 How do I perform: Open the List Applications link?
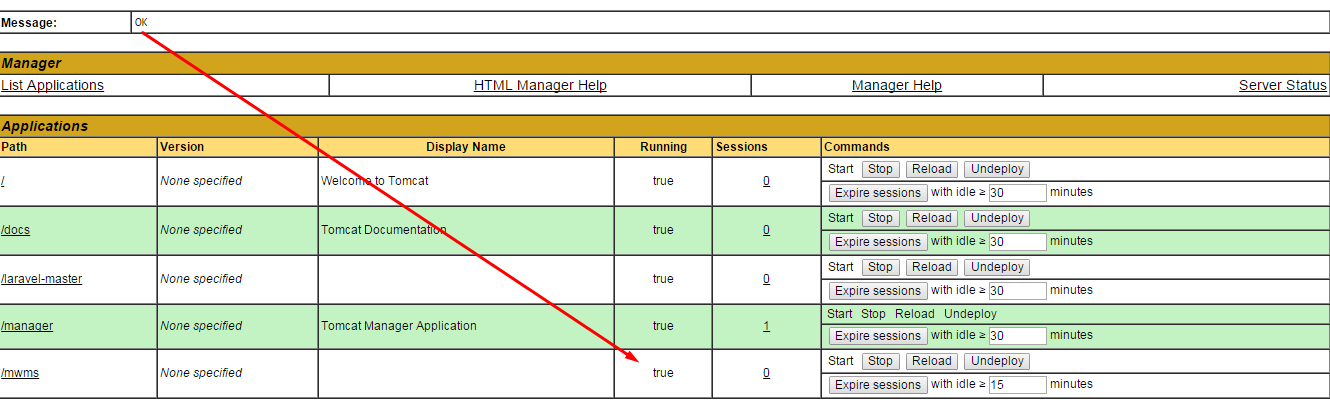53,86
